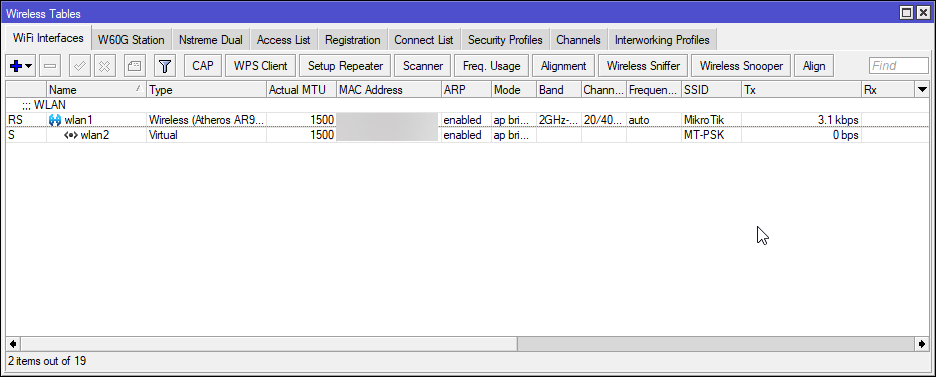Image resolution: width=936 pixels, height=377 pixels.
Task: Click the blue plus Add icon
Action: pos(16,66)
